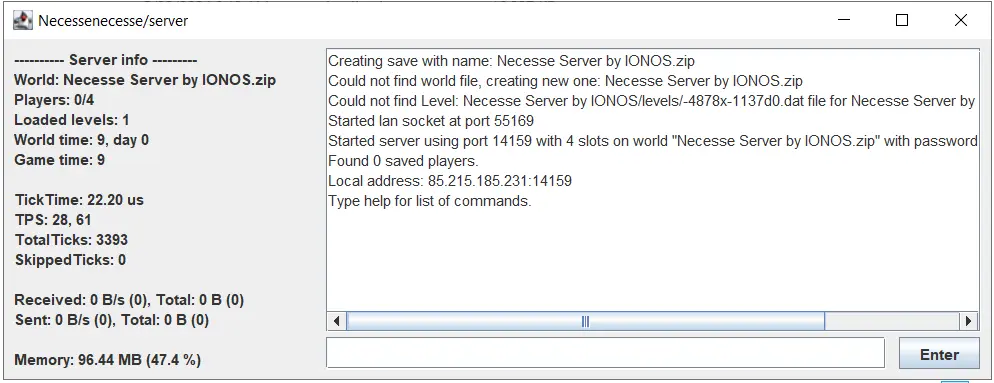Click the horizontal scrollbar right arrow
The image size is (994, 383).
click(x=969, y=321)
